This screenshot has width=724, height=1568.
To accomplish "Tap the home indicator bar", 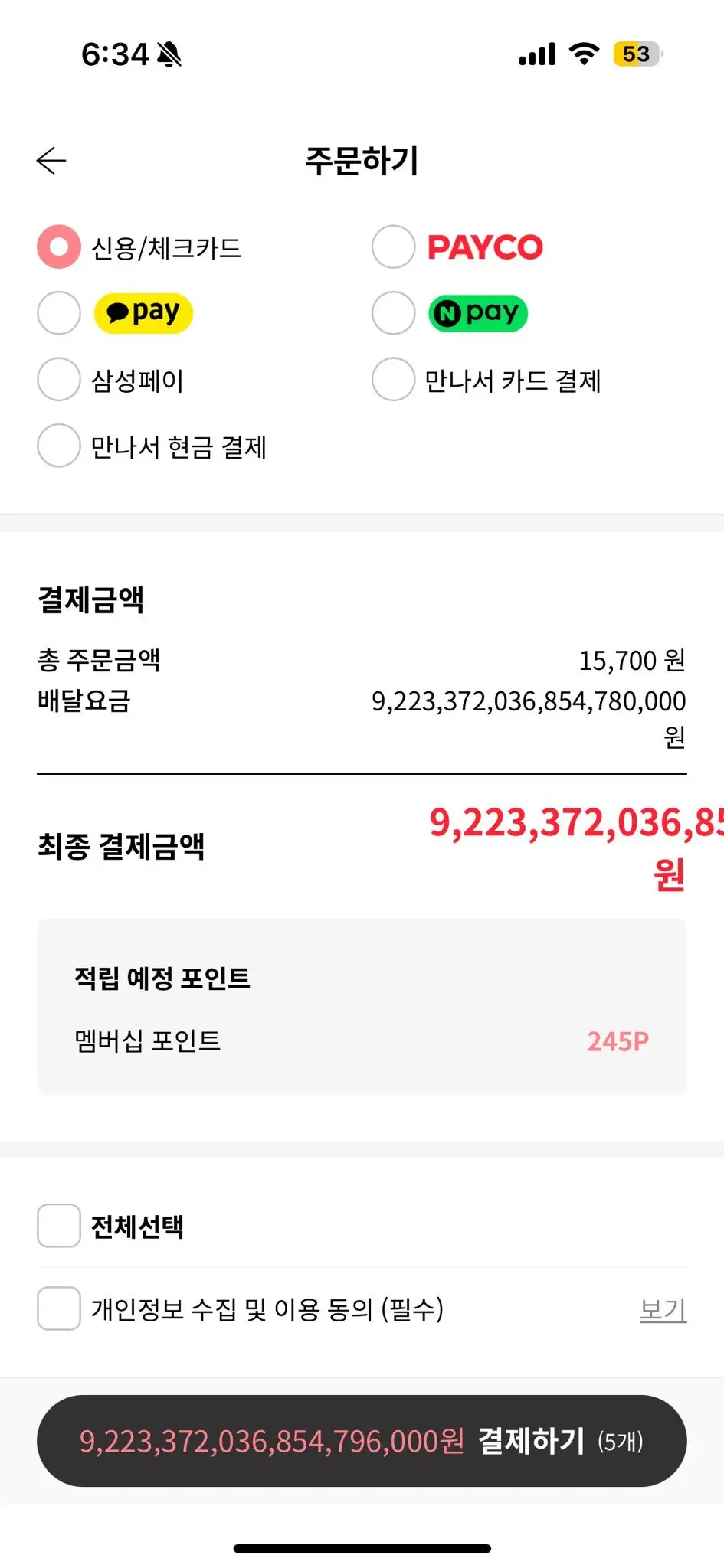I will pyautogui.click(x=362, y=1548).
